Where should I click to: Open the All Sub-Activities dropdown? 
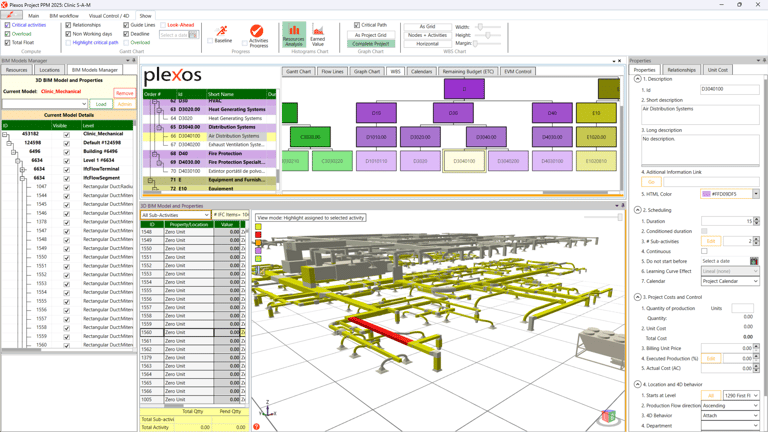pos(175,215)
